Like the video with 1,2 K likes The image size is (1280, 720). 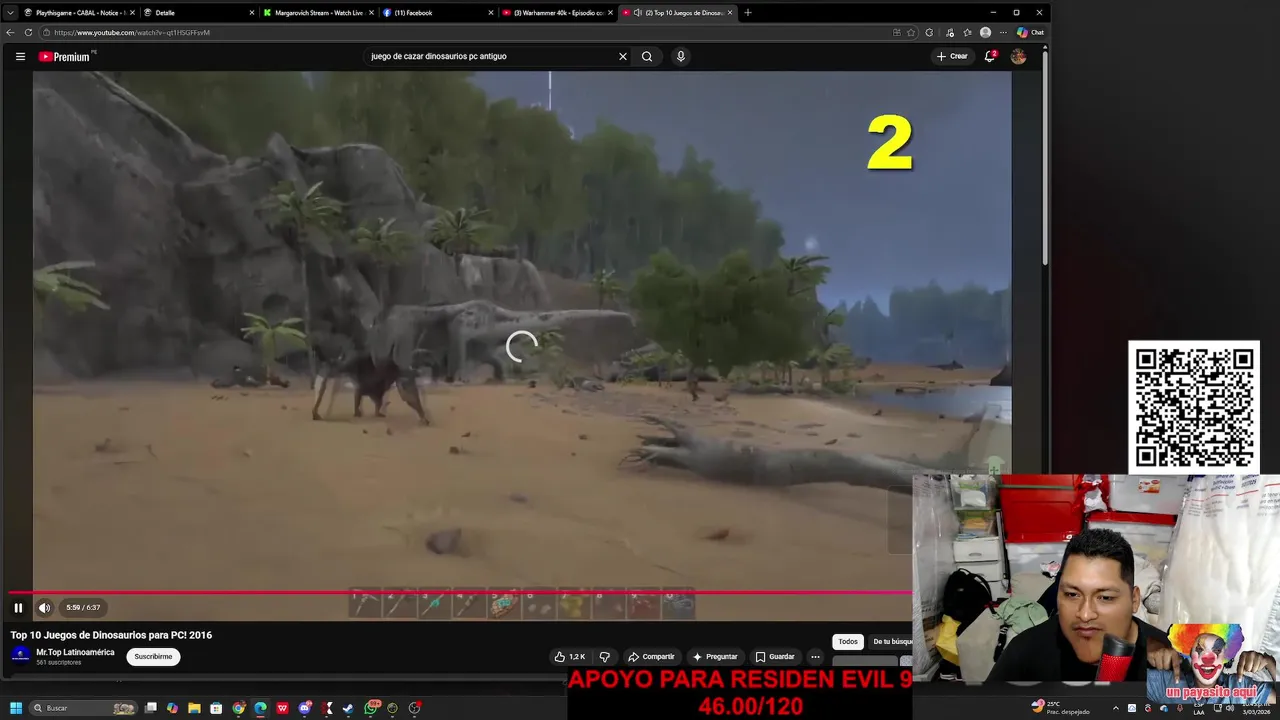[x=570, y=657]
